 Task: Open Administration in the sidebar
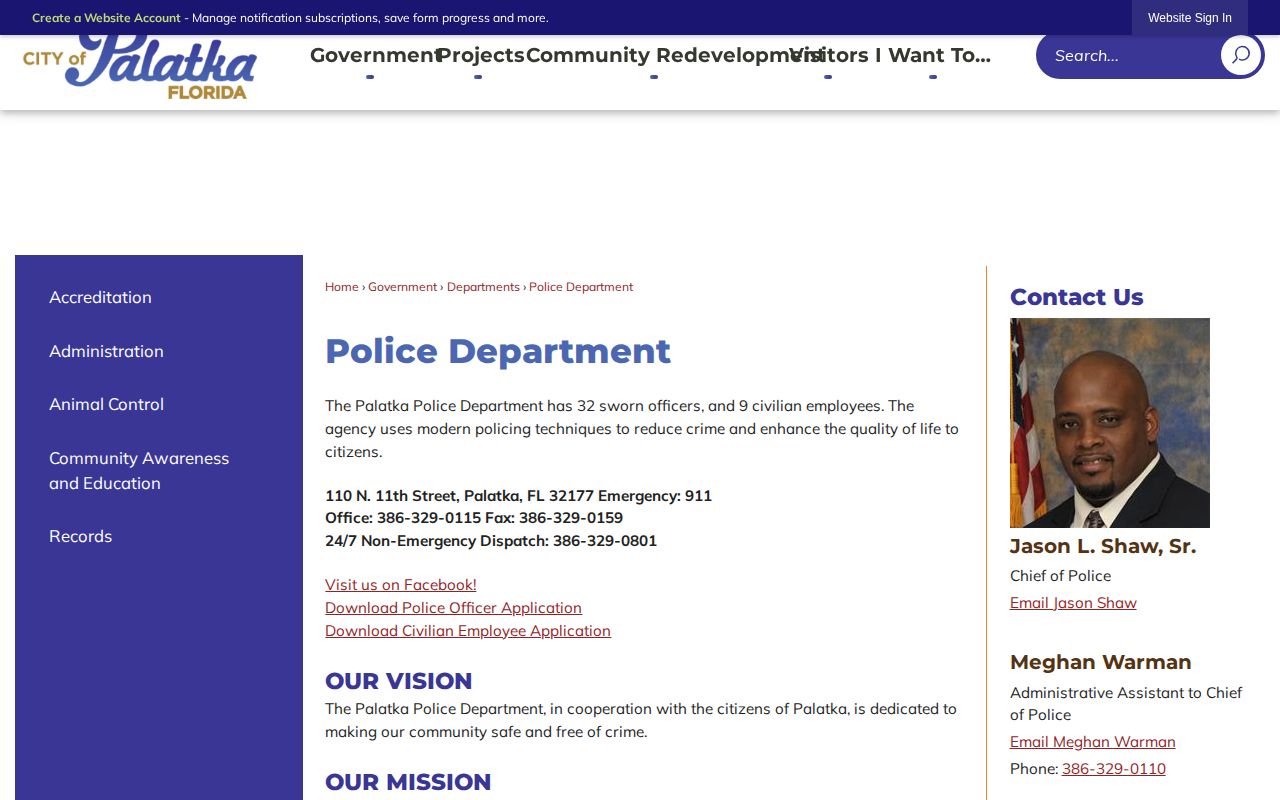point(106,351)
